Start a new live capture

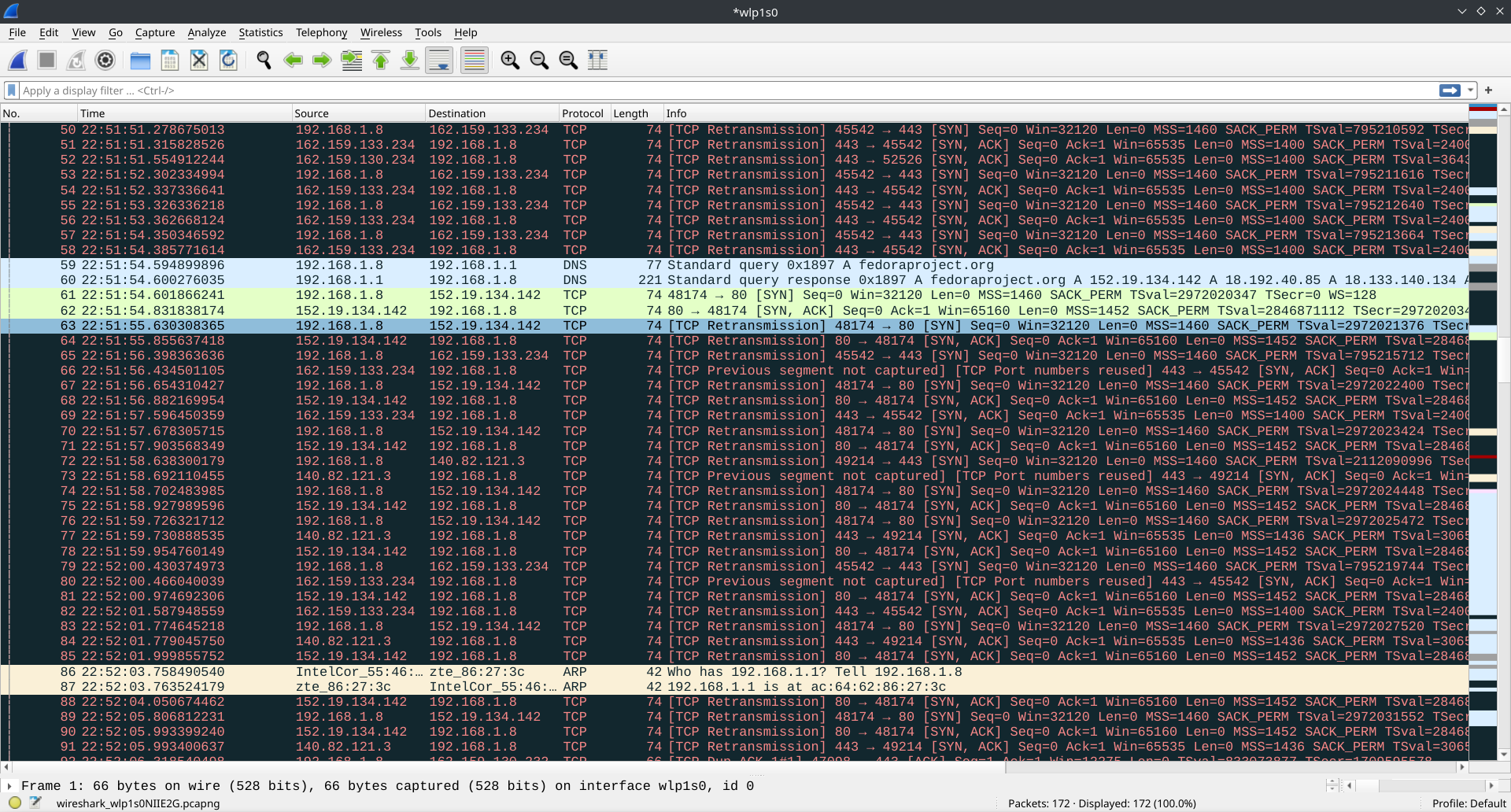coord(17,60)
